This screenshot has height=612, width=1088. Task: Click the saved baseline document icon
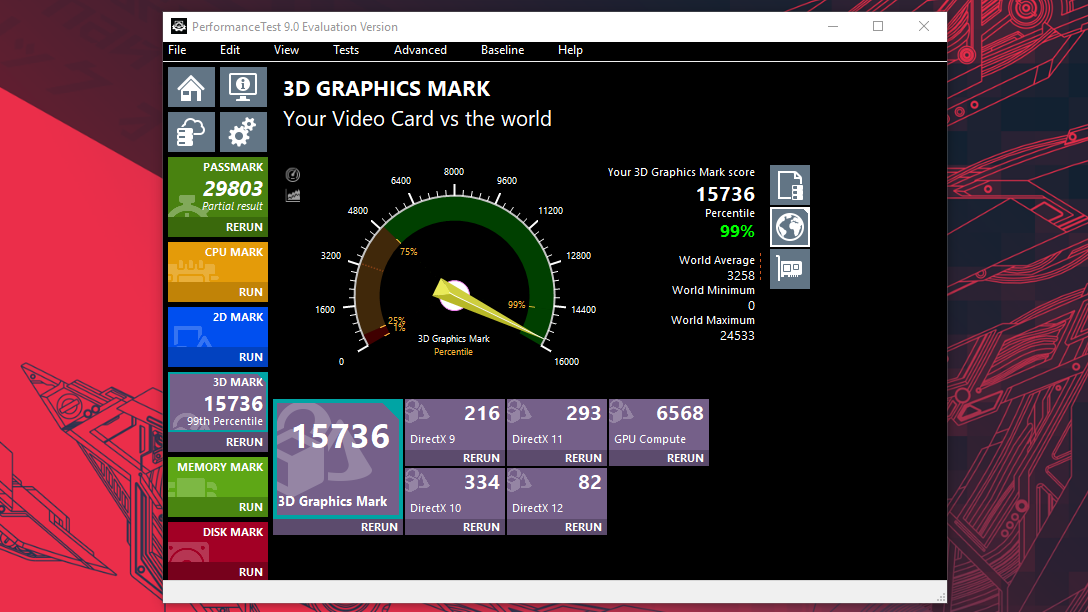click(790, 185)
